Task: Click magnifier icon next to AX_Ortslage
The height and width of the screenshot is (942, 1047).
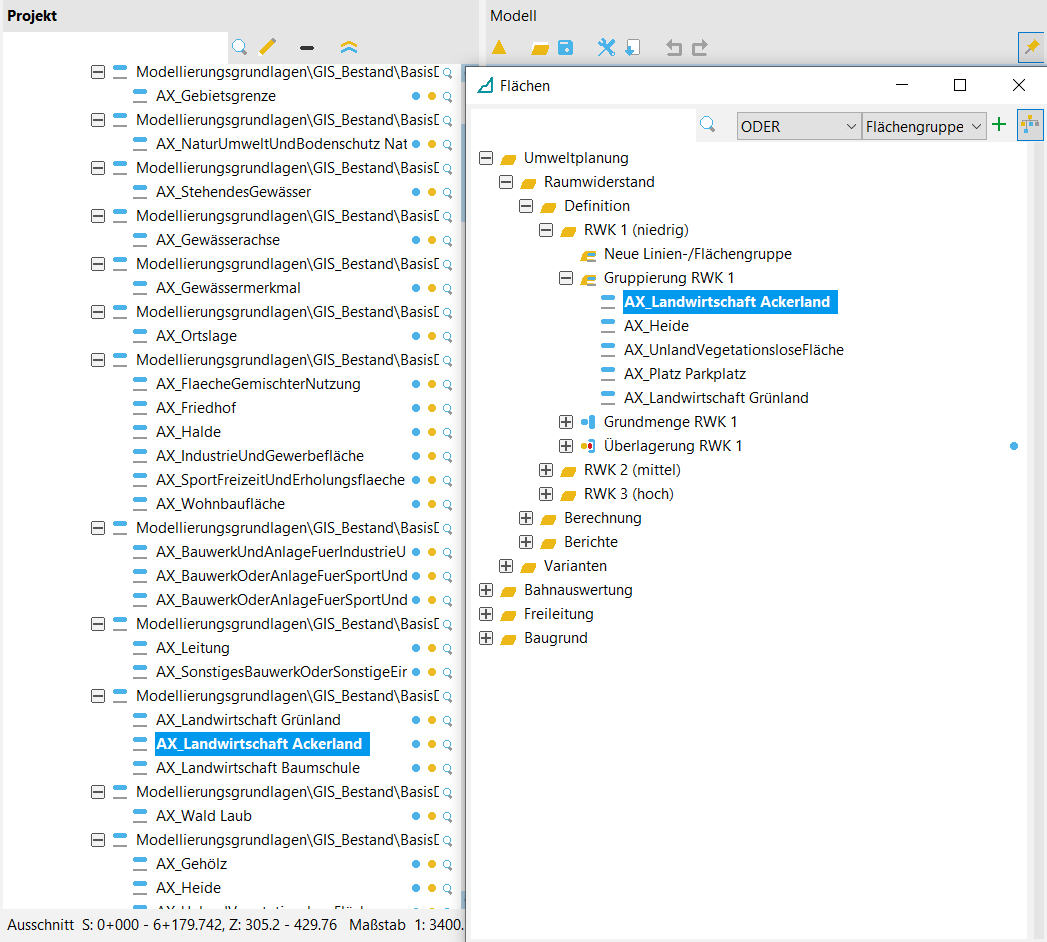Action: tap(447, 336)
